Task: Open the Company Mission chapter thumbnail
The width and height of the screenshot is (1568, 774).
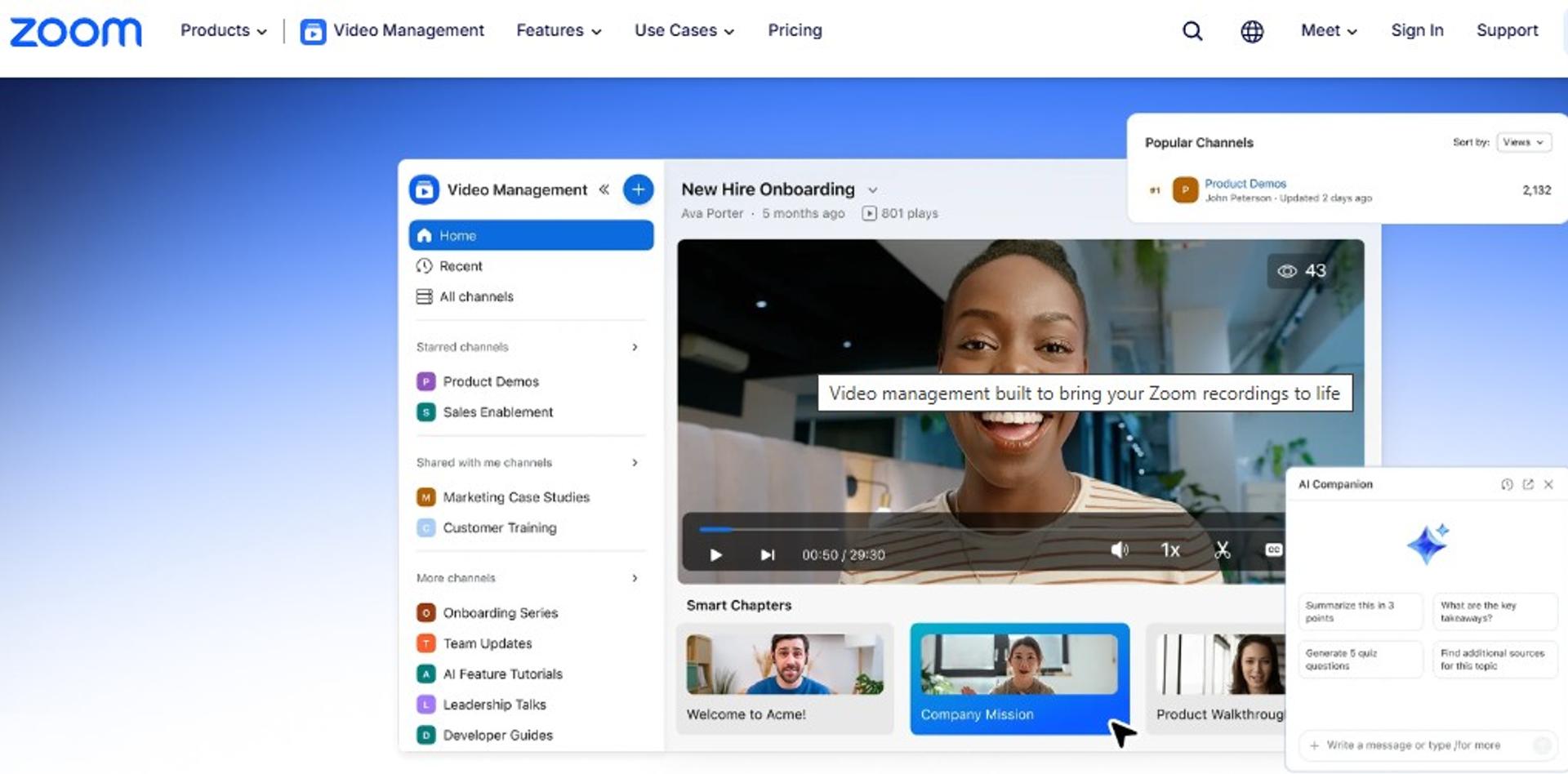Action: [x=1019, y=664]
